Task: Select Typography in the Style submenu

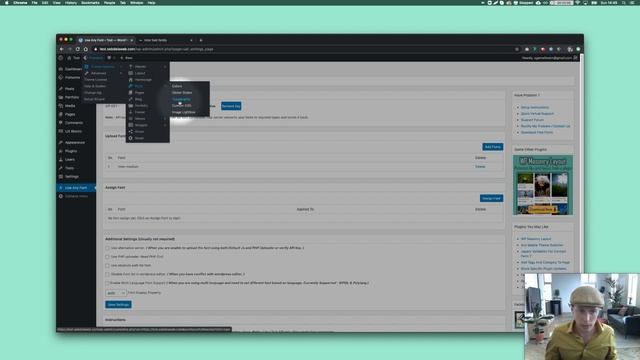Action: click(181, 99)
